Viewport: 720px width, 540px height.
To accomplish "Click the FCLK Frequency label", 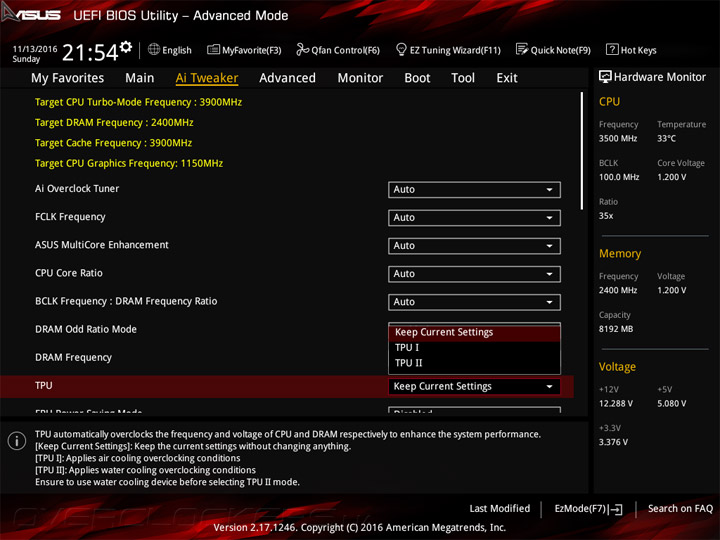I will (70, 217).
